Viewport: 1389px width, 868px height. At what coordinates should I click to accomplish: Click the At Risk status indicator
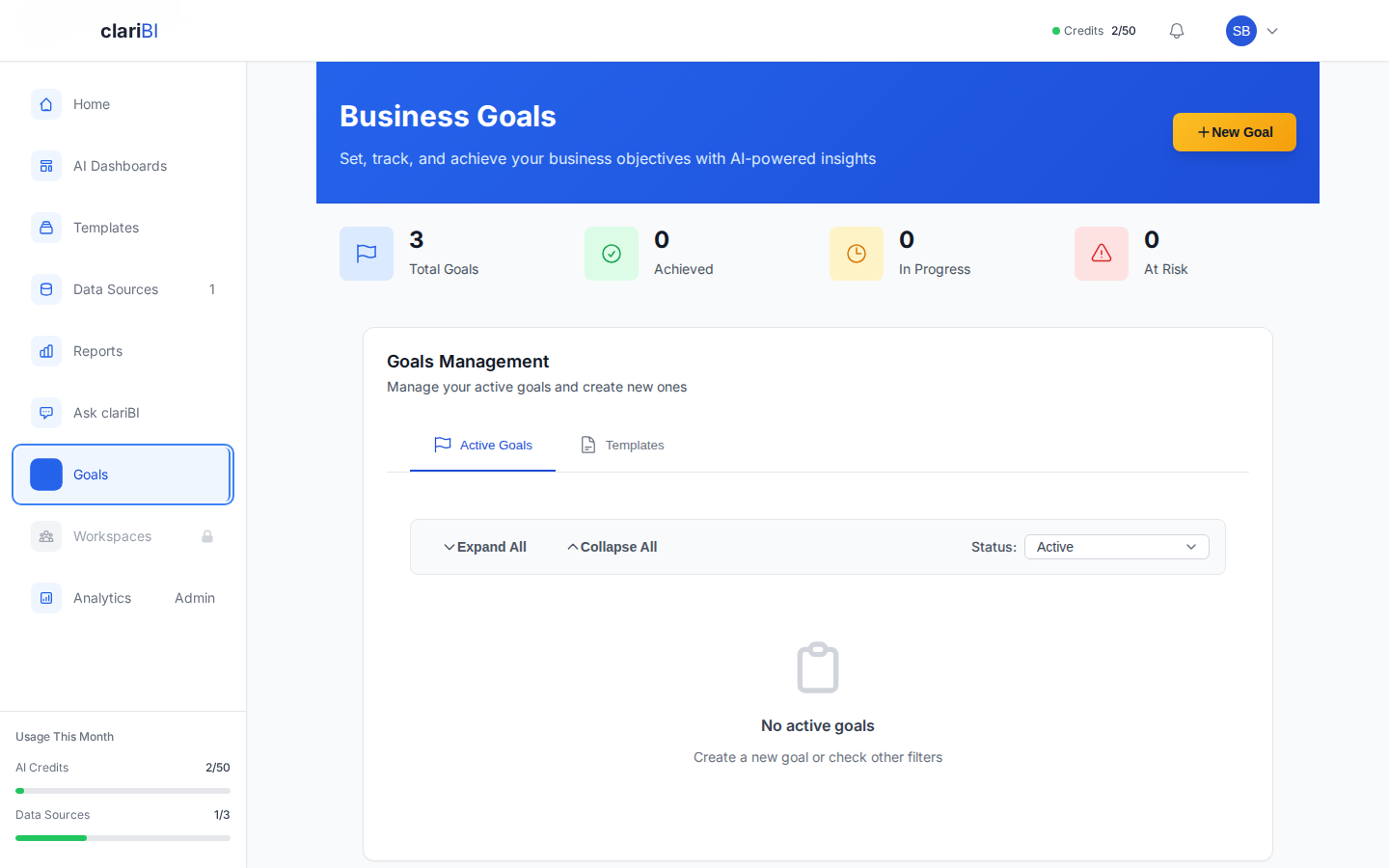click(1102, 254)
